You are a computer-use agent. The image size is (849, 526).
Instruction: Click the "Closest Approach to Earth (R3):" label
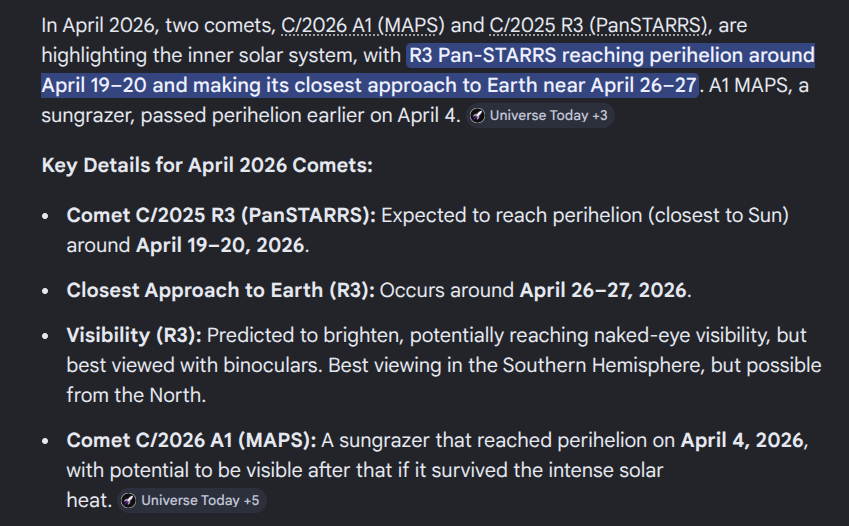pyautogui.click(x=217, y=290)
